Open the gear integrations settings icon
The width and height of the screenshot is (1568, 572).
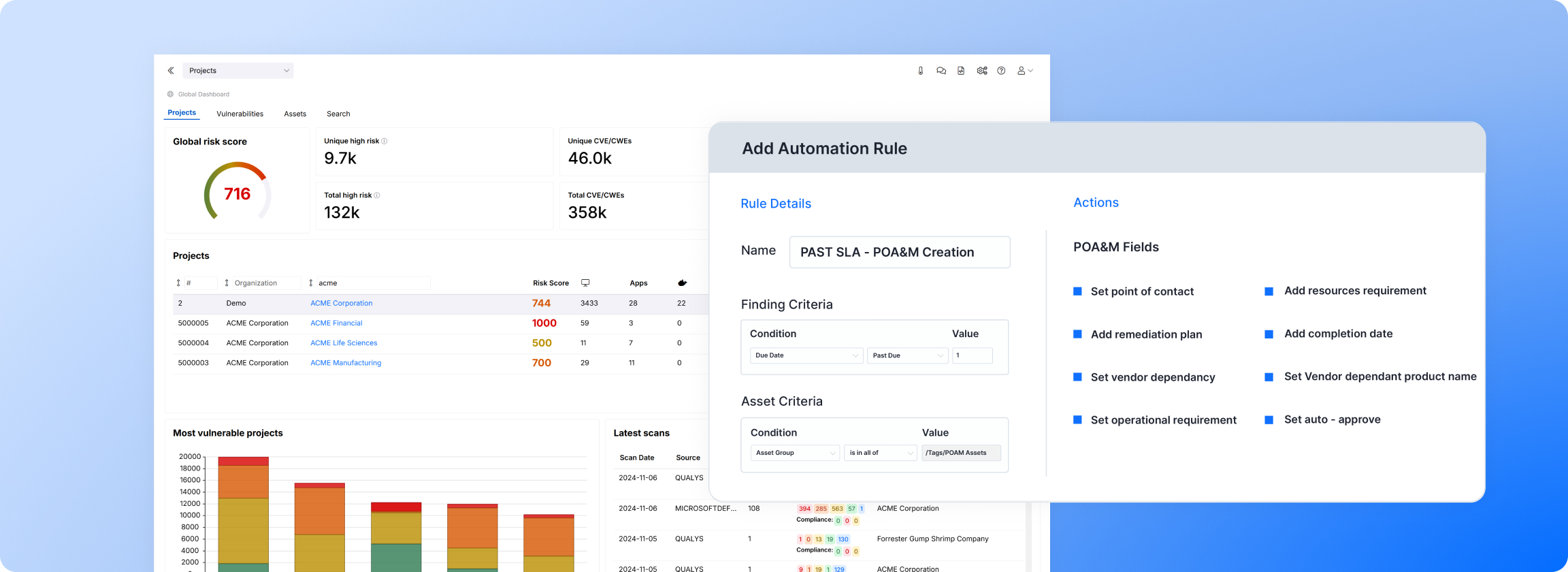[982, 71]
